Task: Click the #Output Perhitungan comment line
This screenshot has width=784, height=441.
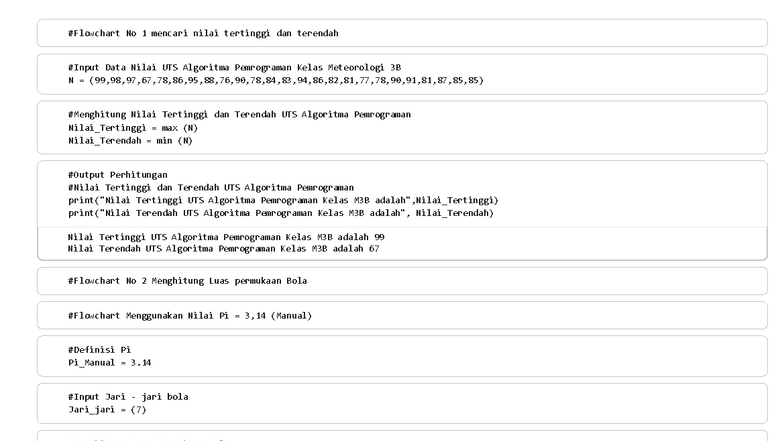Action: pos(117,174)
